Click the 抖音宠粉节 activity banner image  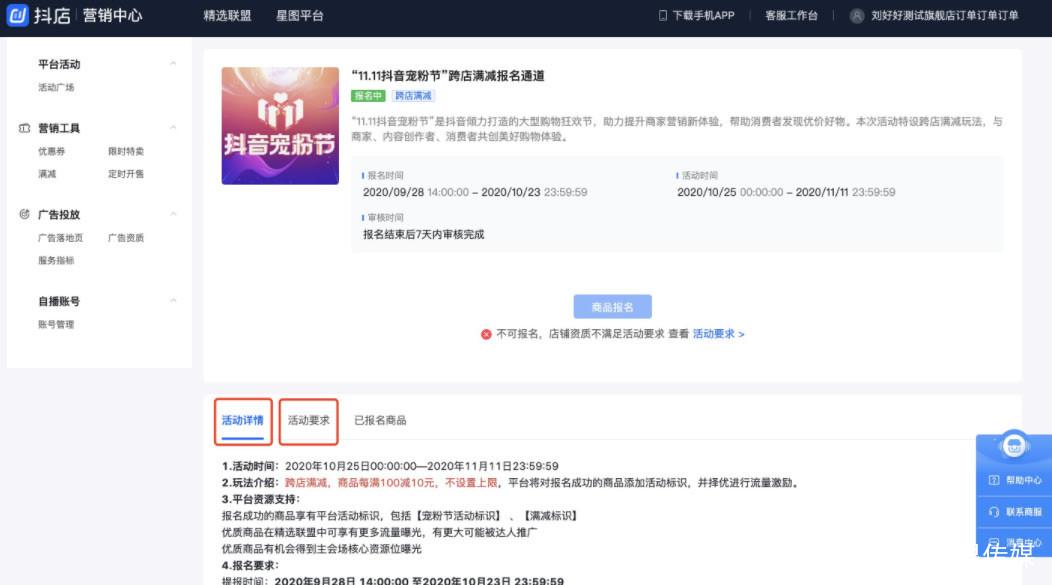coord(280,125)
